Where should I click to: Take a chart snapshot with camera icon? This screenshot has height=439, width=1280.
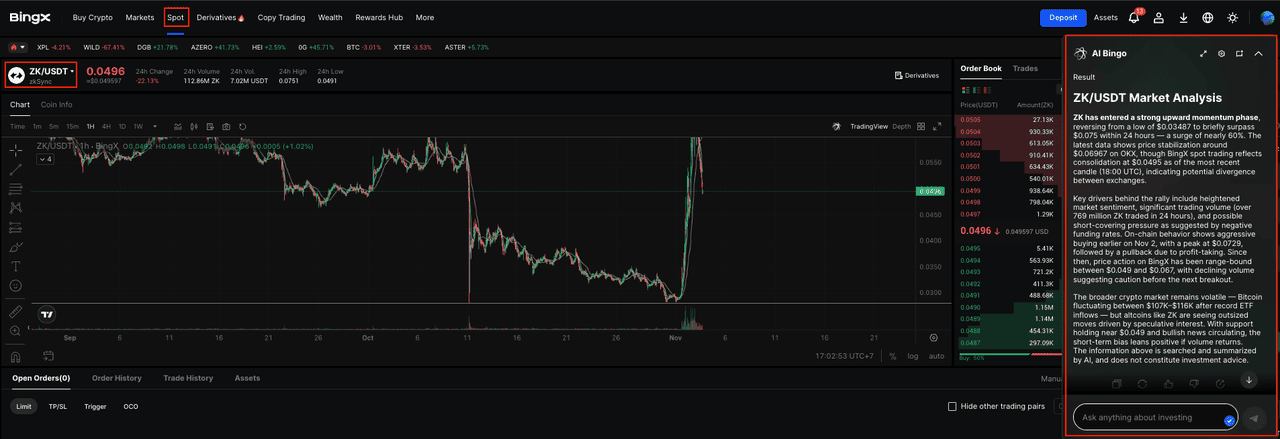pyautogui.click(x=226, y=127)
